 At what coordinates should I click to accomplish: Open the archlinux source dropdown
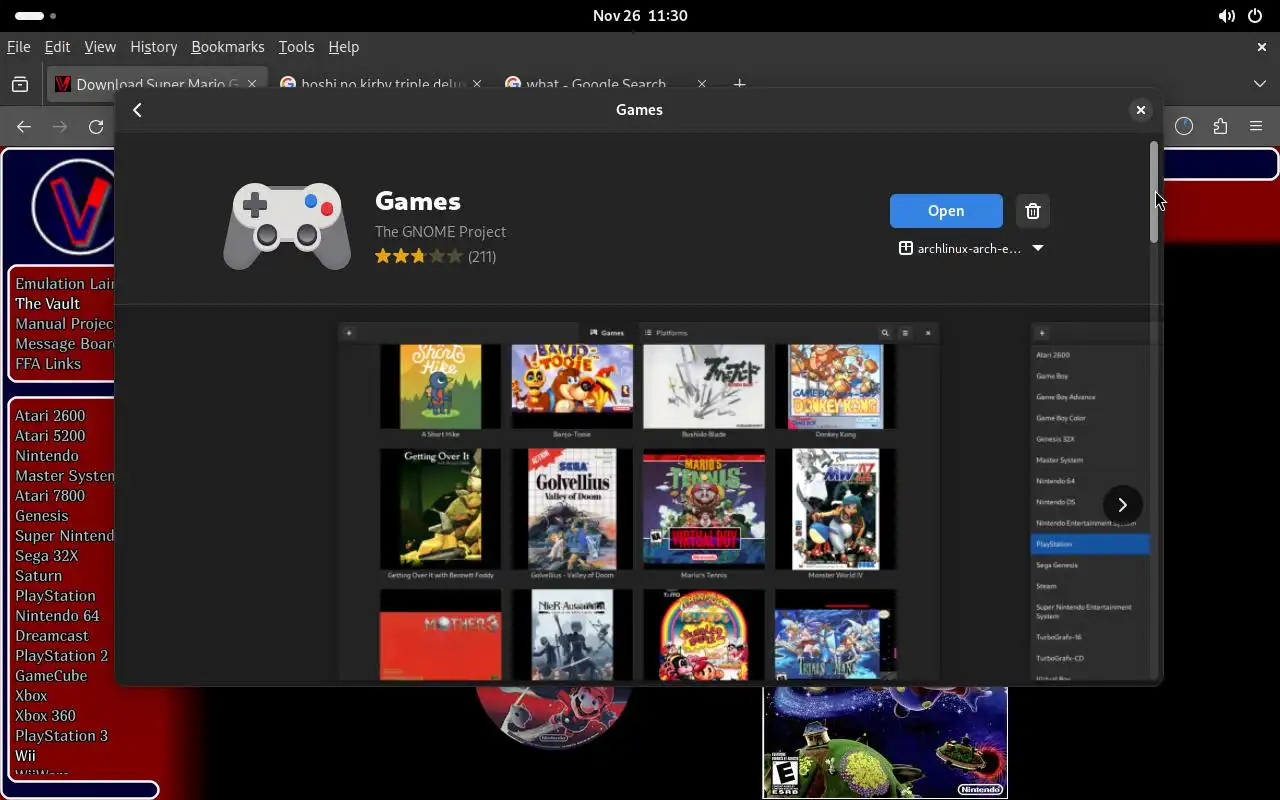tap(971, 248)
